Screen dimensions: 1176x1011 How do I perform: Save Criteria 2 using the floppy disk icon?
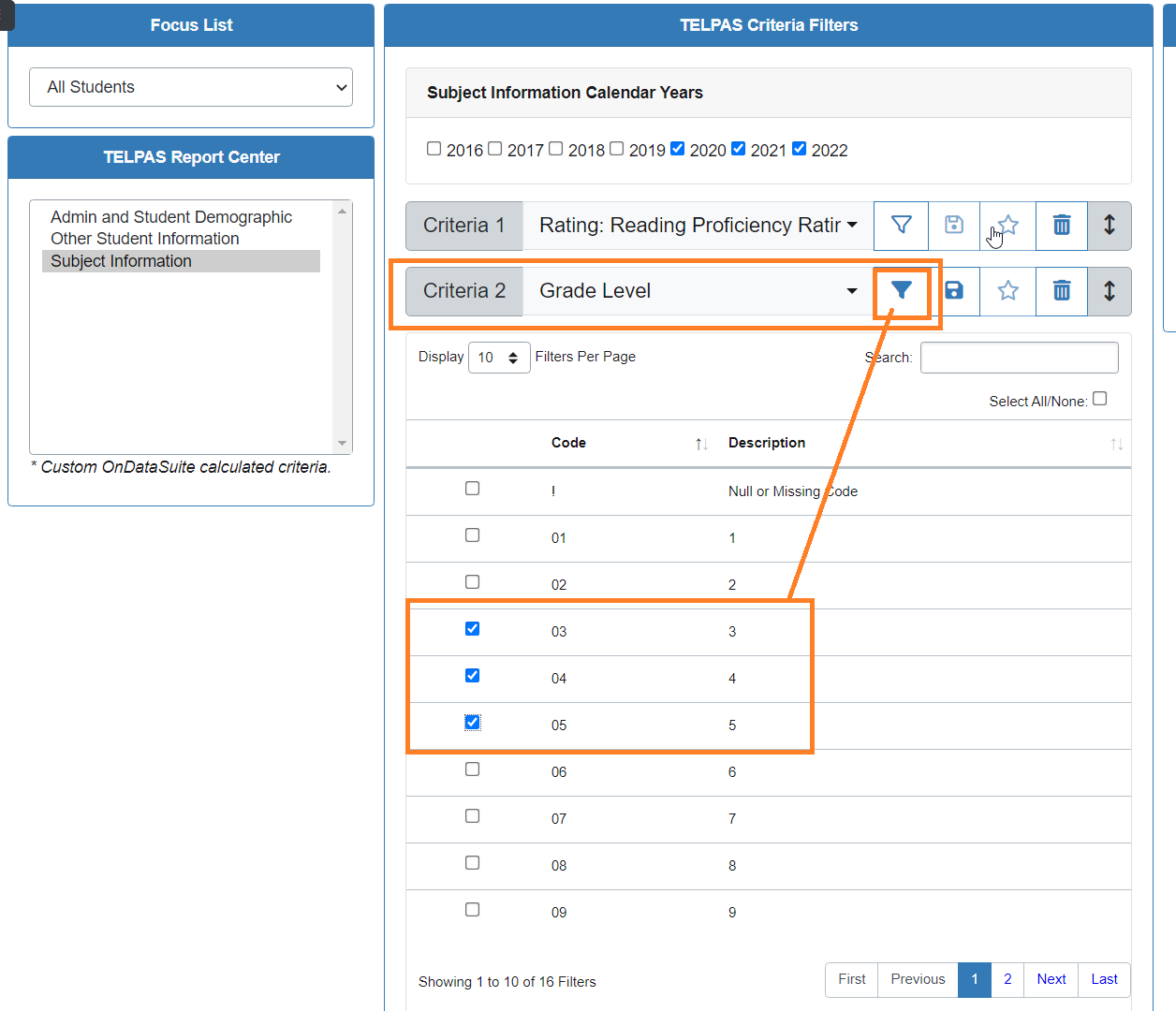point(954,291)
